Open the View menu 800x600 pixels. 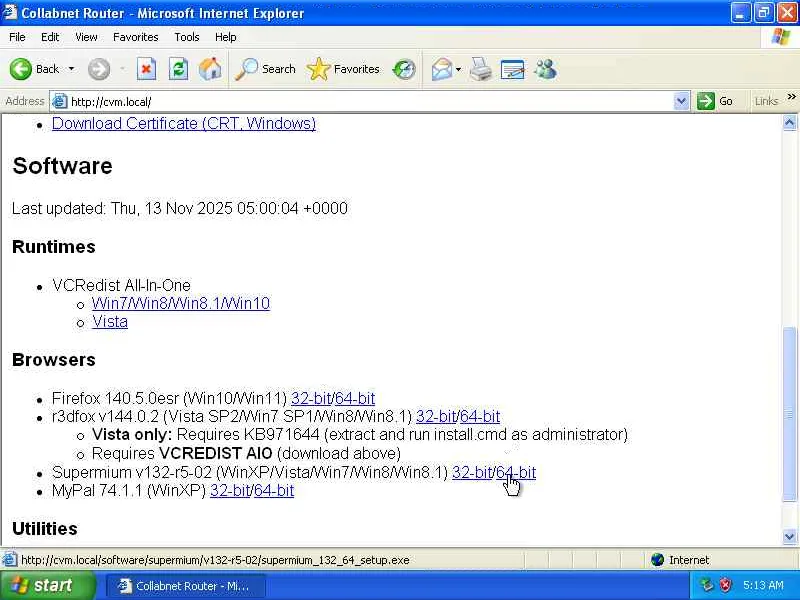tap(86, 37)
